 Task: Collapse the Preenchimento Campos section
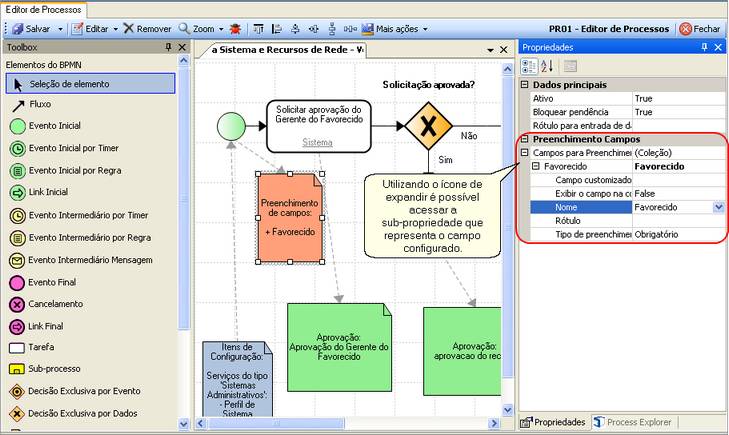click(524, 139)
